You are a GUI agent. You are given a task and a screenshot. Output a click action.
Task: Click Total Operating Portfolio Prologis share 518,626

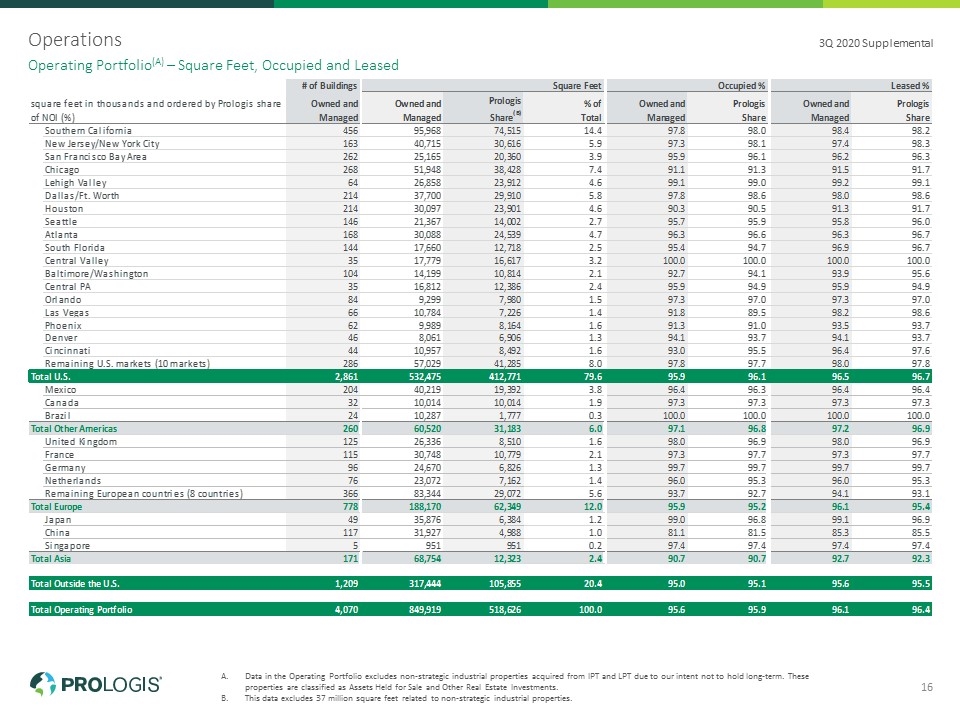(x=505, y=610)
